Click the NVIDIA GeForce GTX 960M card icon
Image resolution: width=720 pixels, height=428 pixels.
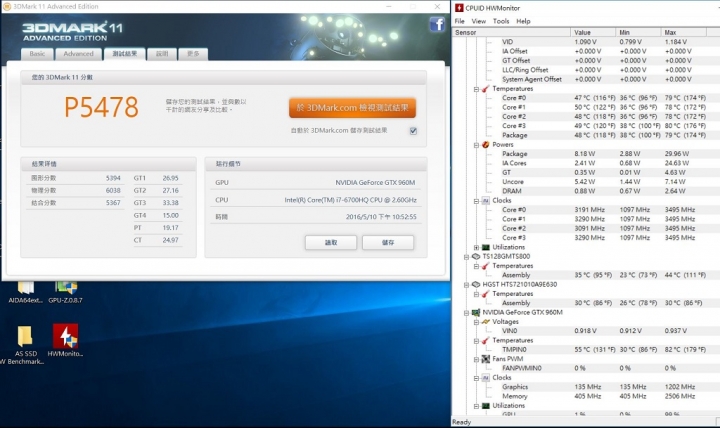coord(476,312)
